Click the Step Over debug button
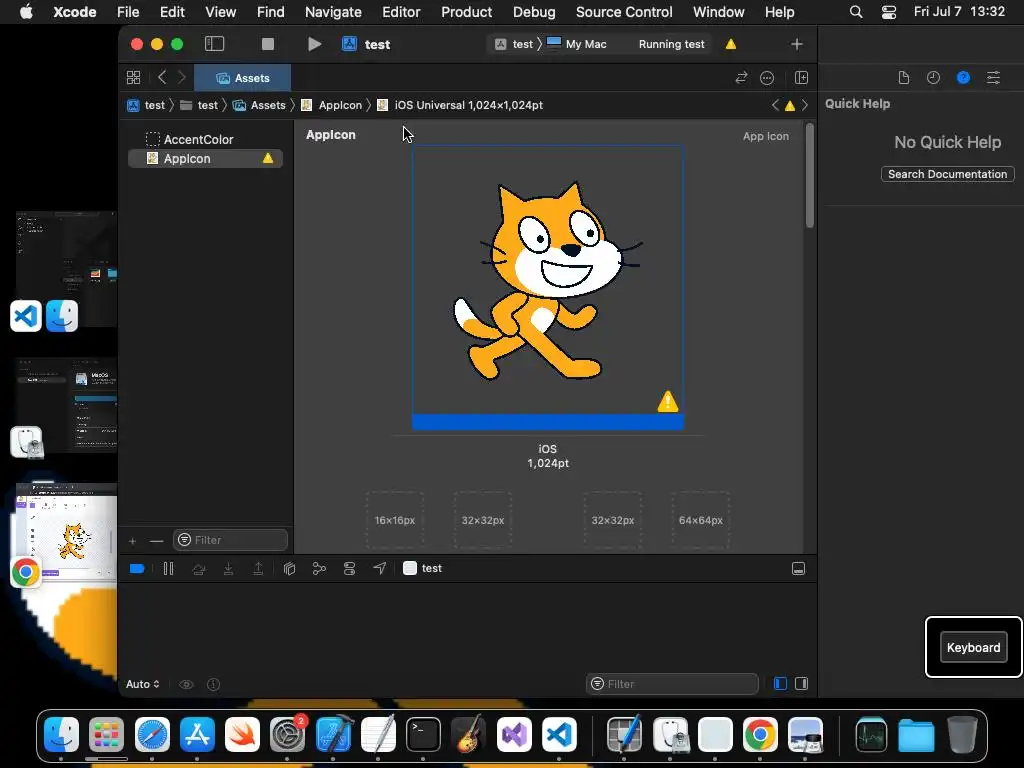 pyautogui.click(x=199, y=569)
